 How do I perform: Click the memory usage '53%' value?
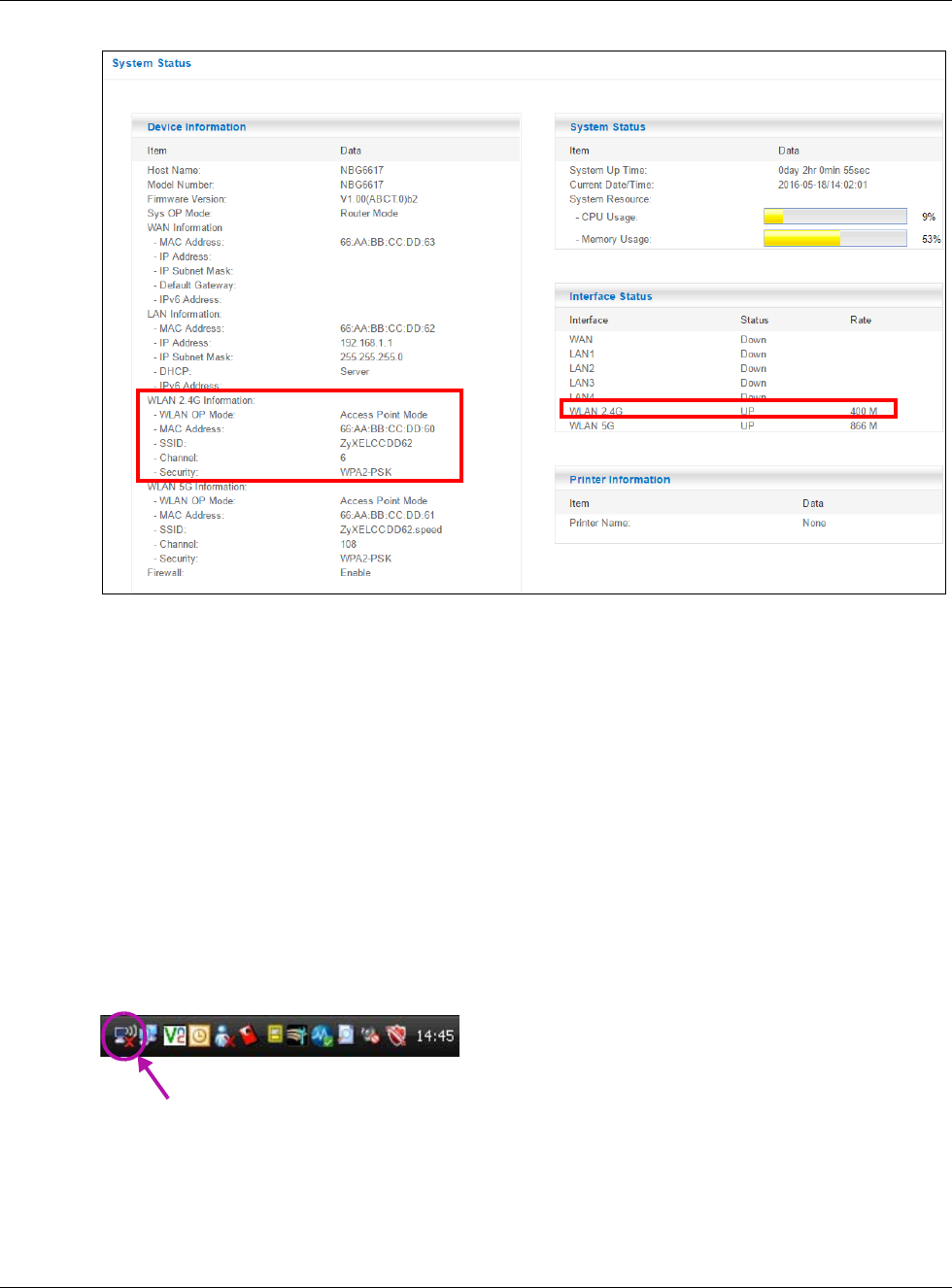click(931, 239)
